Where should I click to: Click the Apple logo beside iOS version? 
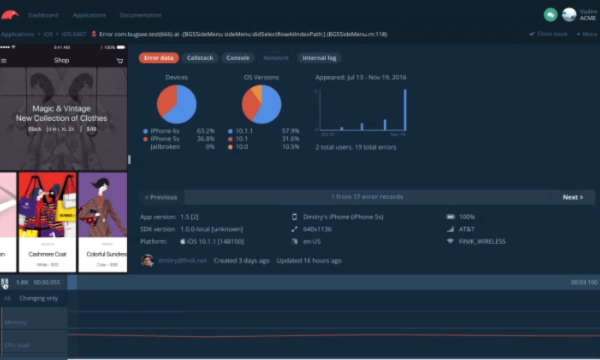point(183,241)
